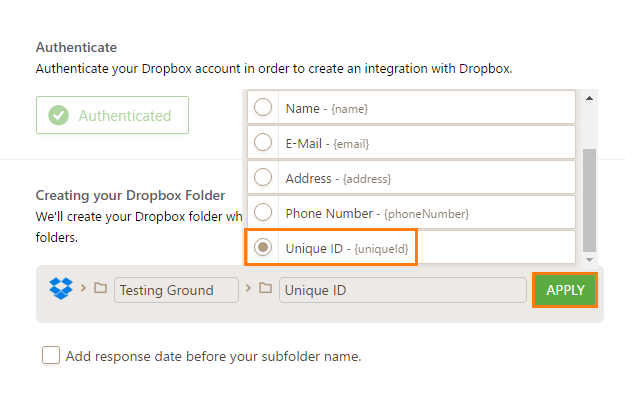Pick the Phone Number radio option
This screenshot has width=639, height=406.
click(x=263, y=212)
